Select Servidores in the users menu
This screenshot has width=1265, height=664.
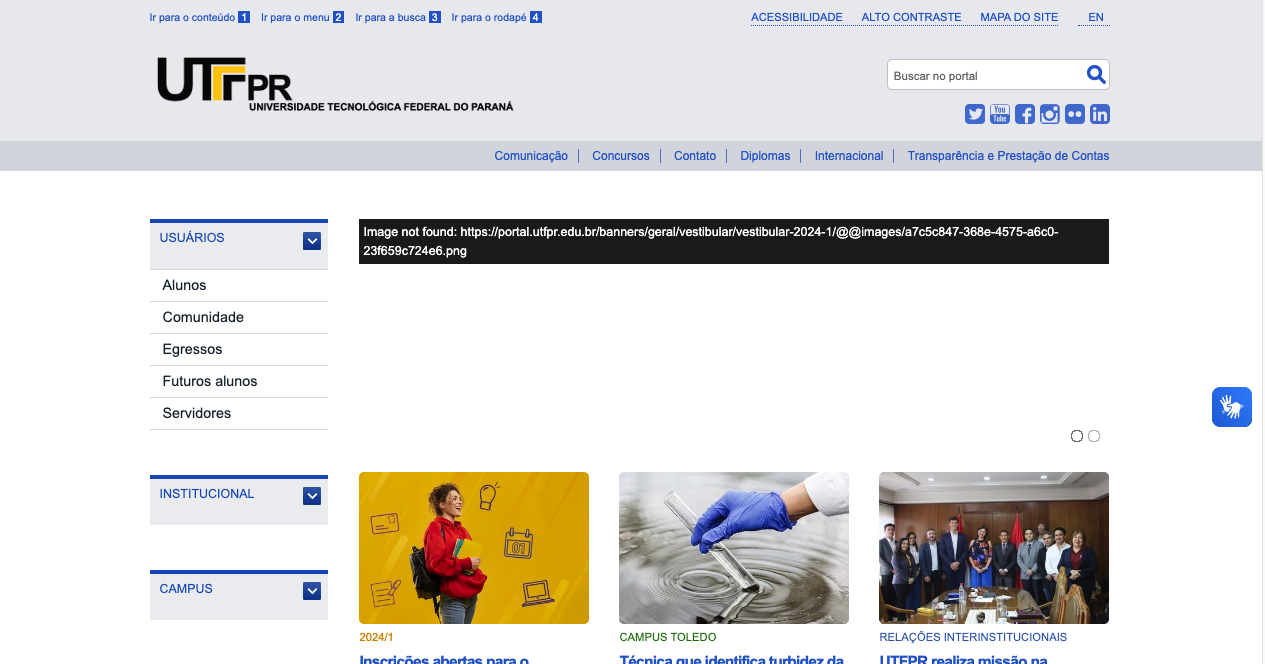239,413
